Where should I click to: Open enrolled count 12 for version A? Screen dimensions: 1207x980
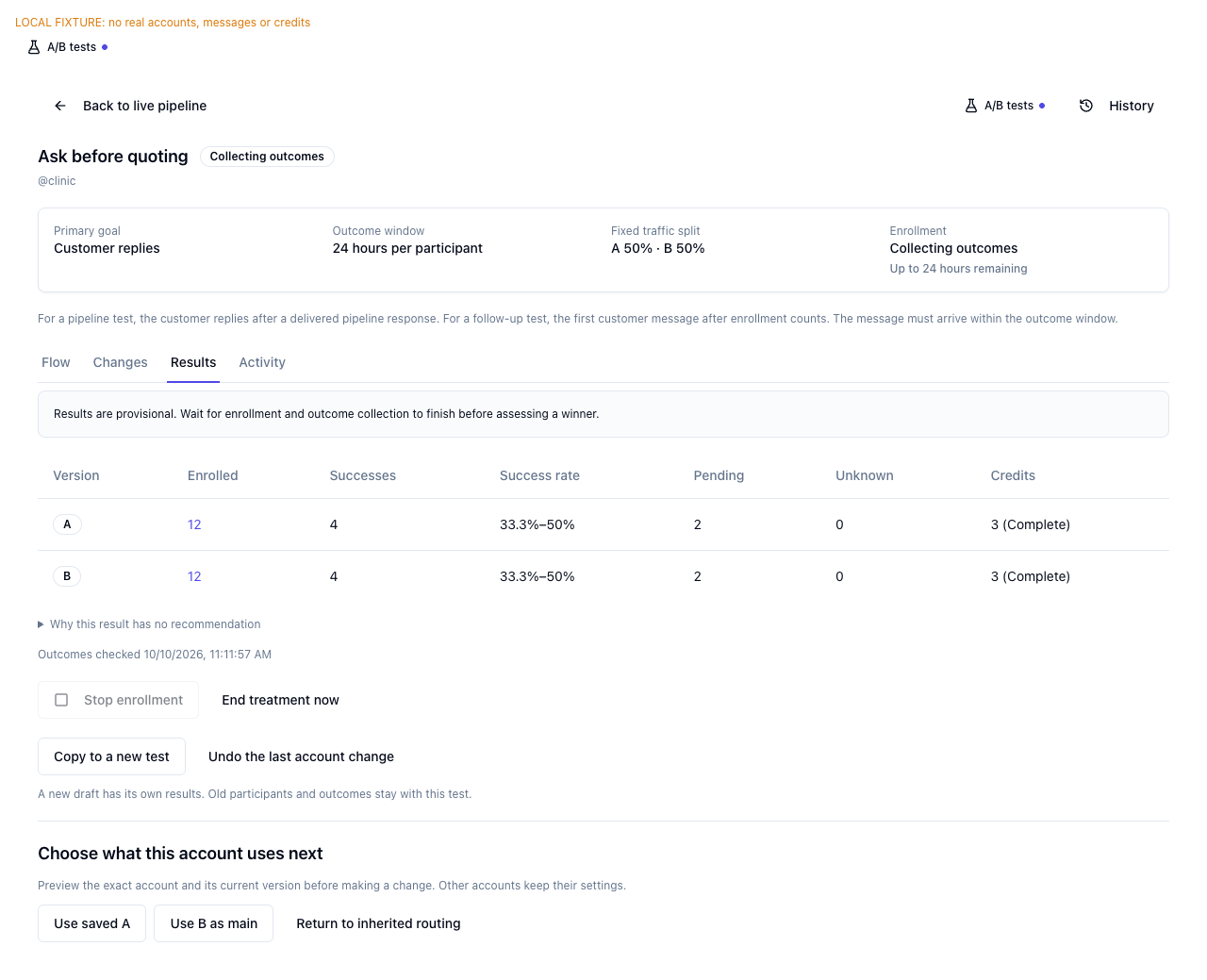194,524
